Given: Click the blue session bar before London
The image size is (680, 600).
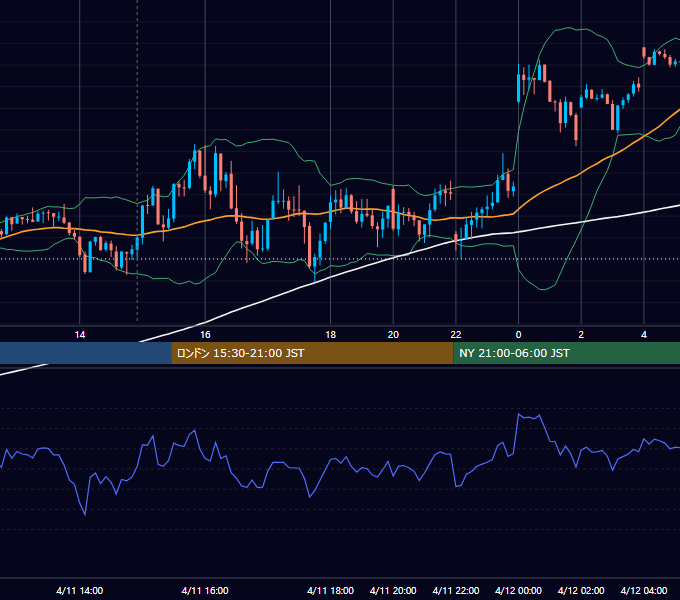Looking at the screenshot, I should 85,353.
